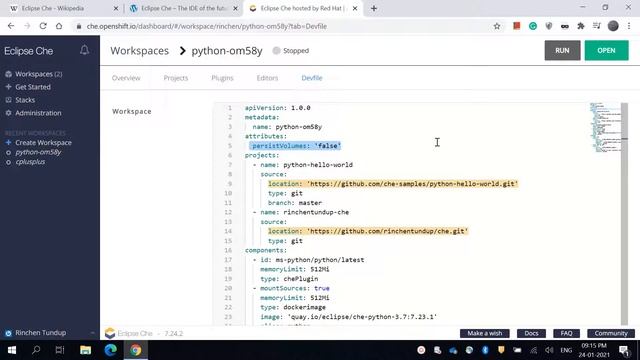Open the notifications bell in Eclipse Che sidebar
Screen dimensions: 640x360
pos(84,50)
